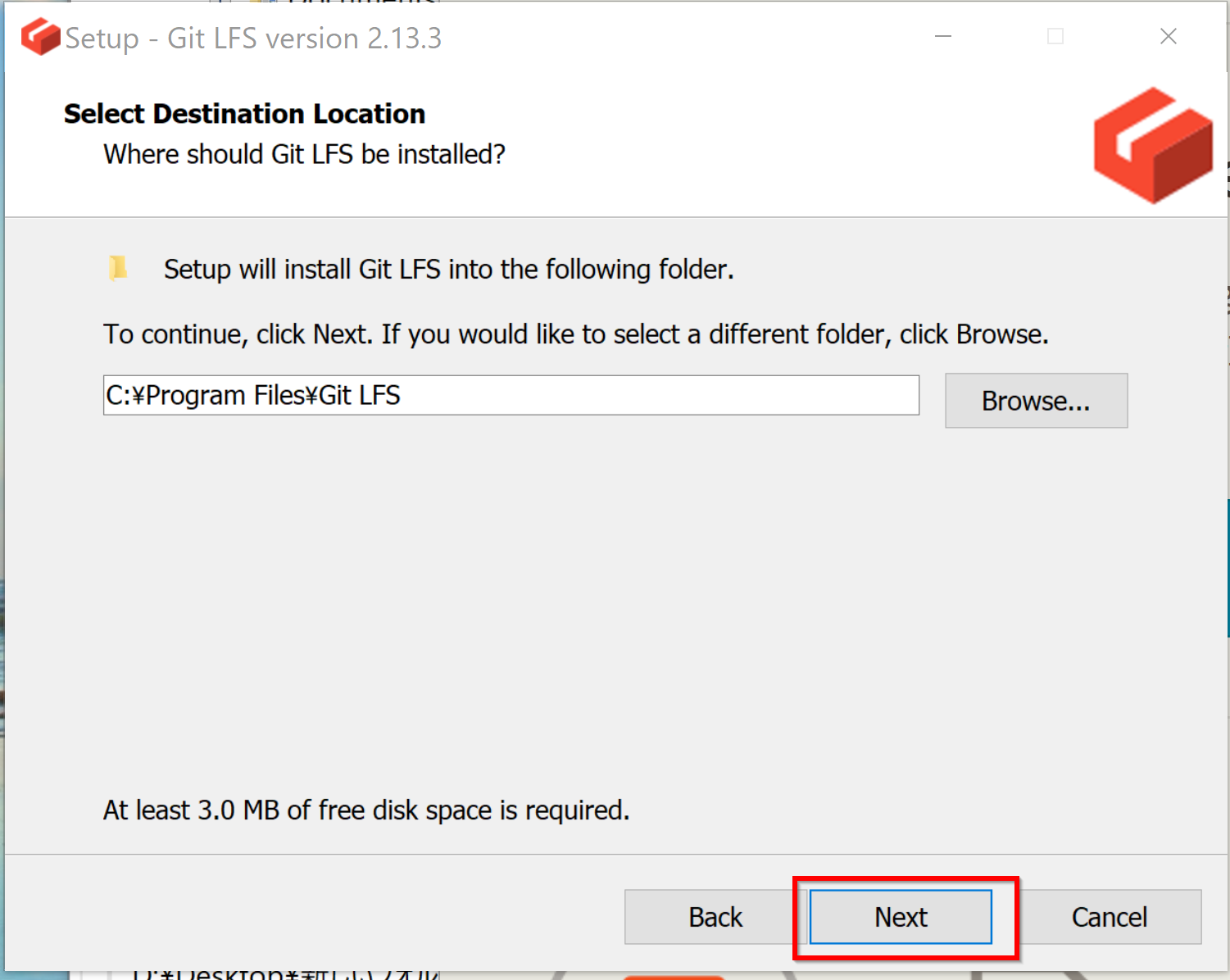Cancel the Git LFS setup
Viewport: 1230px width, 980px height.
[1110, 917]
